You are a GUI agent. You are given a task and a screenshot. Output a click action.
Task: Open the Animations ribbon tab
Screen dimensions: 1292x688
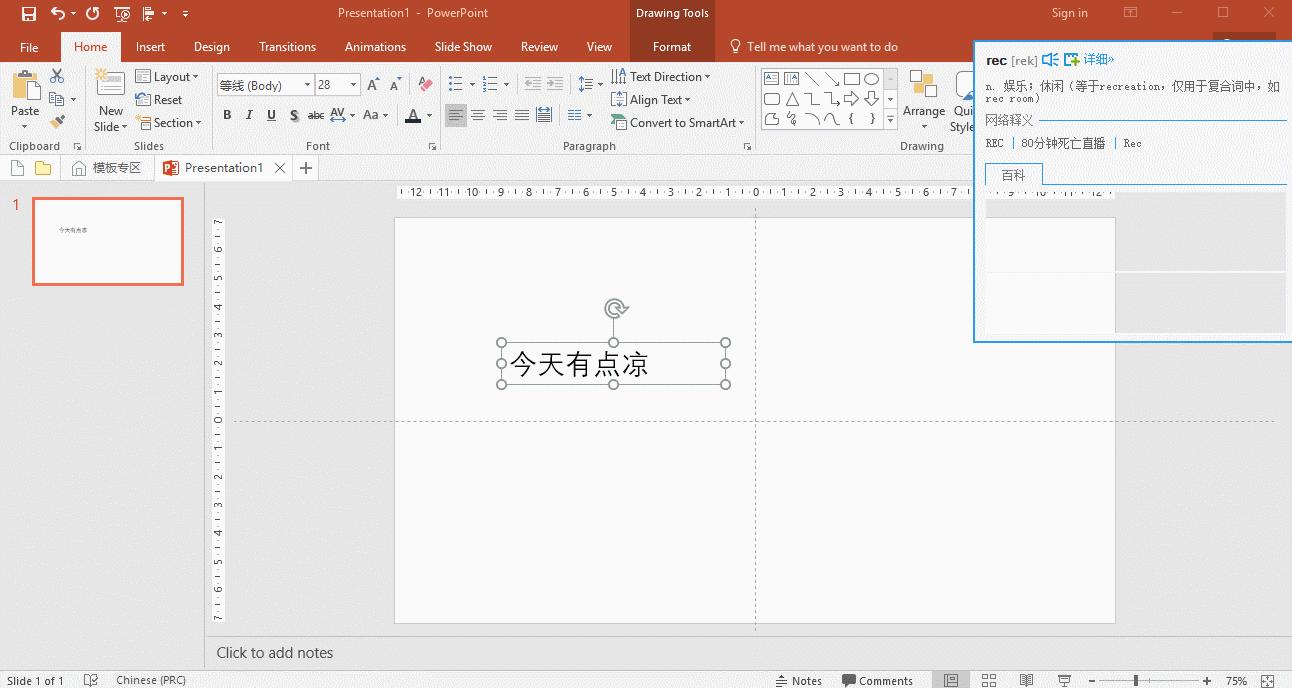pos(375,47)
